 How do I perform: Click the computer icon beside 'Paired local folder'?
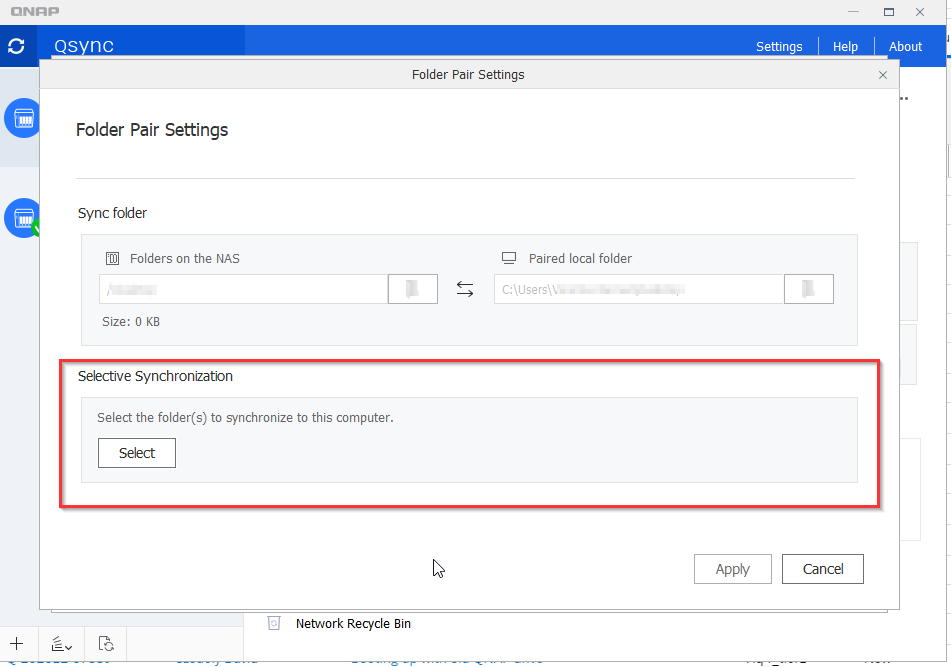509,258
